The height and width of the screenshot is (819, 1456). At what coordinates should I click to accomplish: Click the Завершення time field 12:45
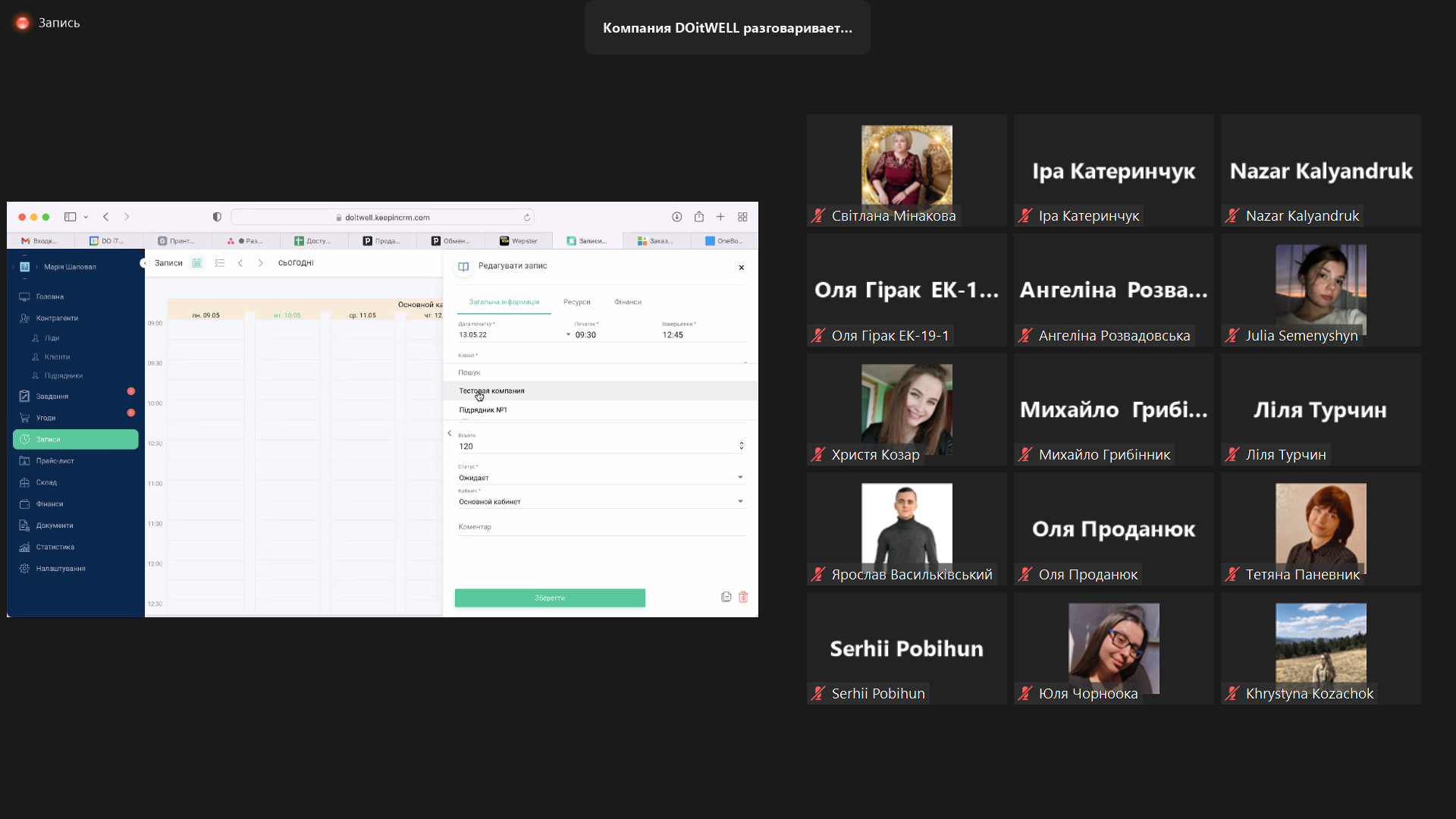[704, 334]
